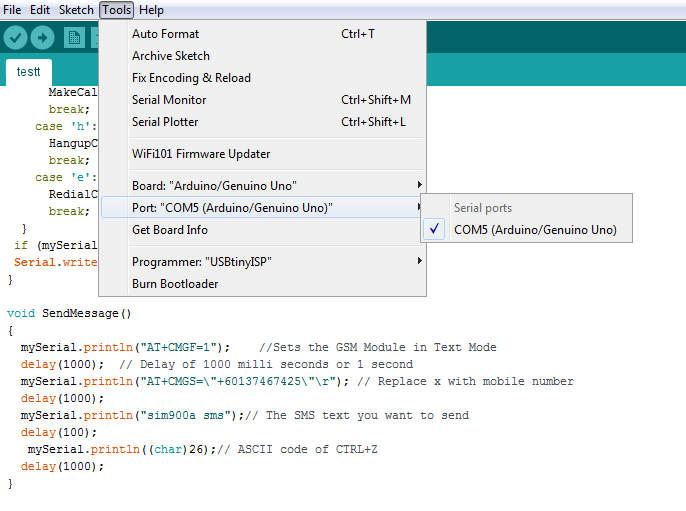
Task: Click the Verify checkmark toolbar button
Action: coord(15,38)
